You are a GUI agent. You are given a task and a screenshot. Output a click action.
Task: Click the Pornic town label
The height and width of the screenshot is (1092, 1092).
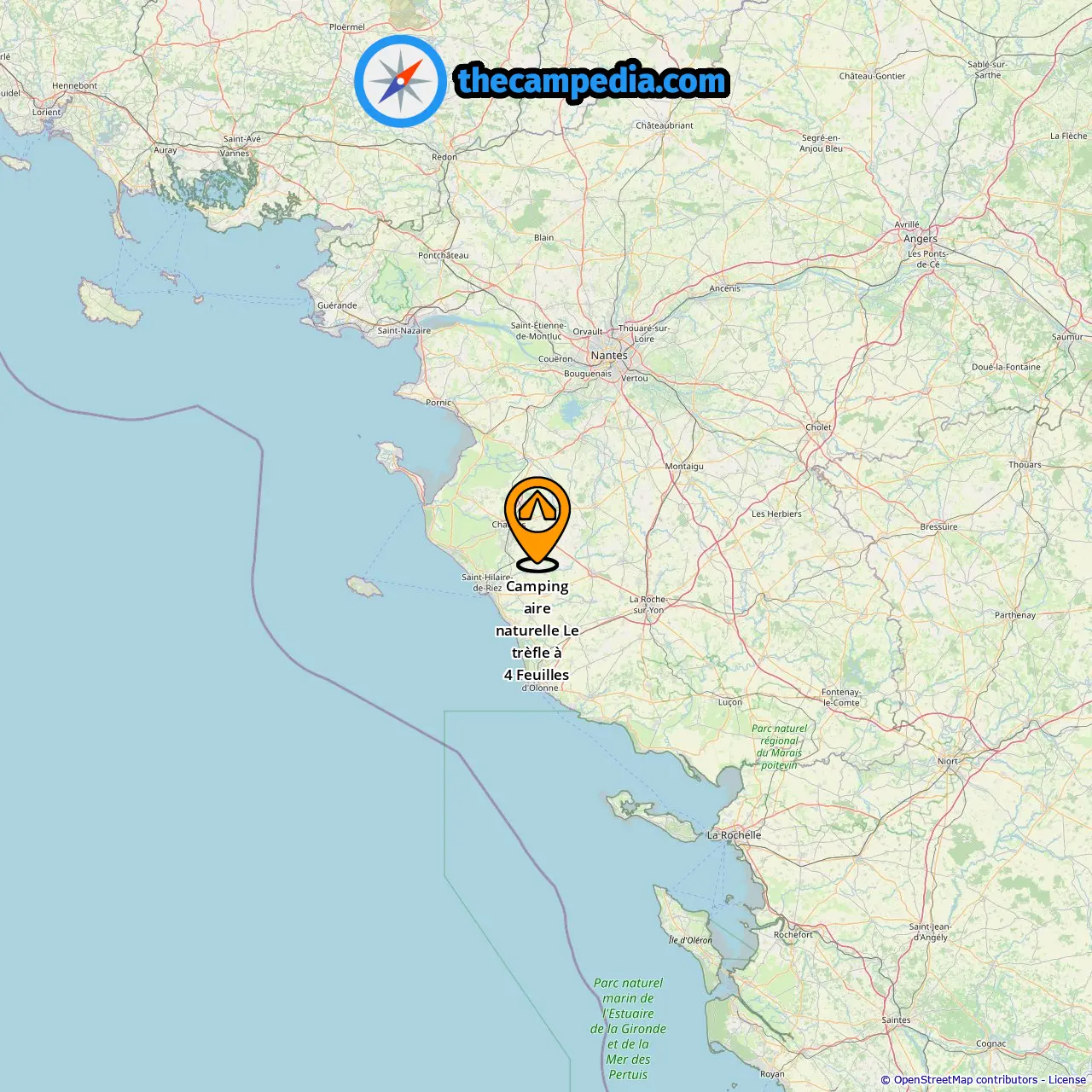(439, 403)
